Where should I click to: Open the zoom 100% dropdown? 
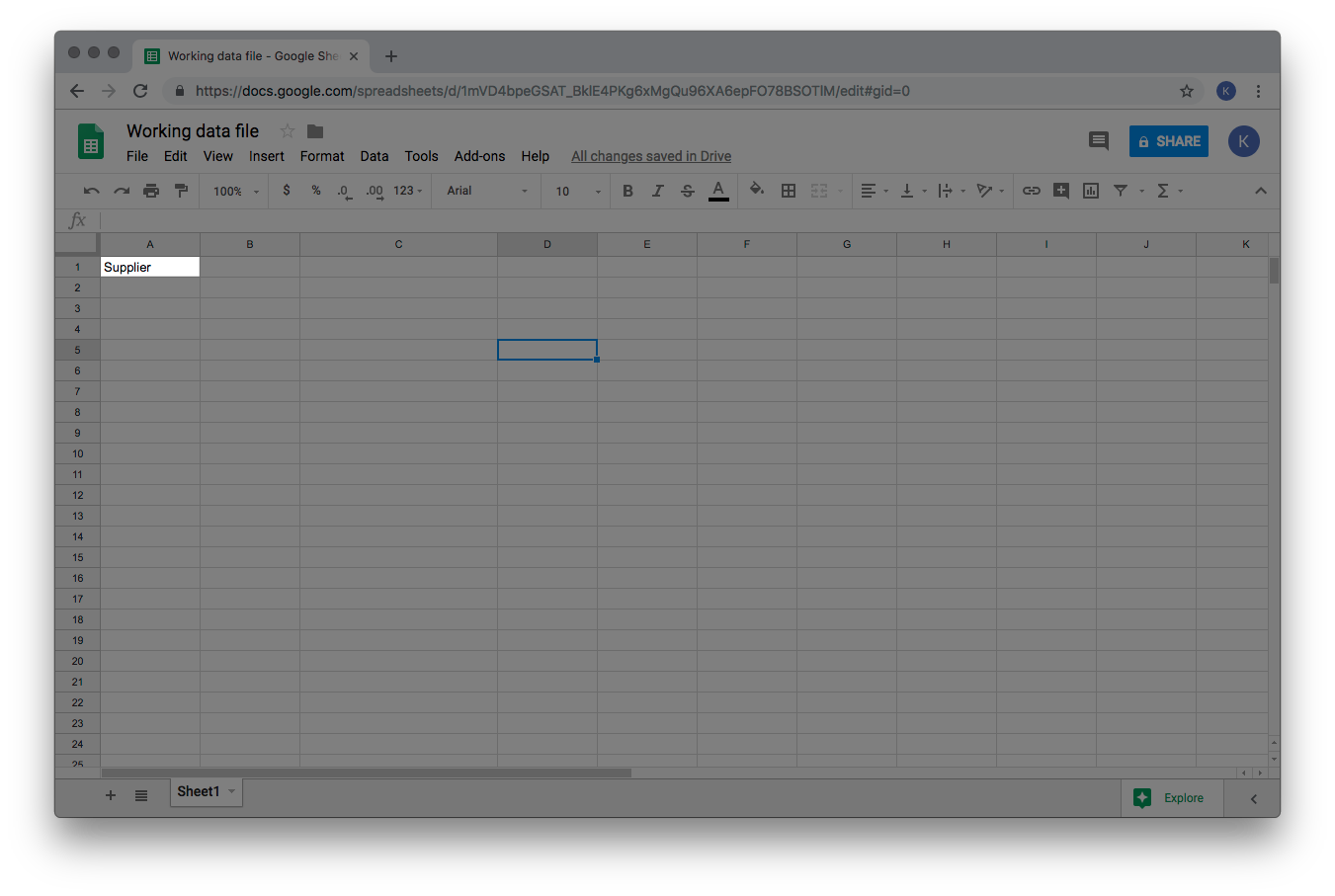click(236, 192)
